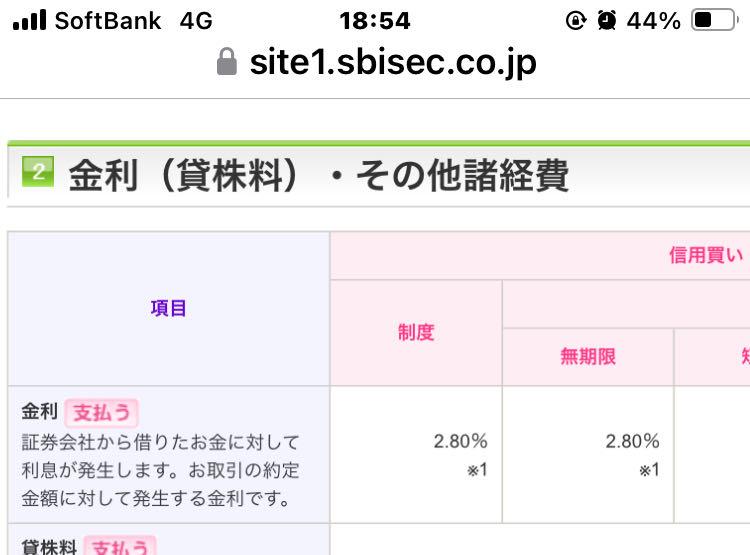Tap the 金利 row description text
Screen dimensions: 750x555
tap(160, 469)
